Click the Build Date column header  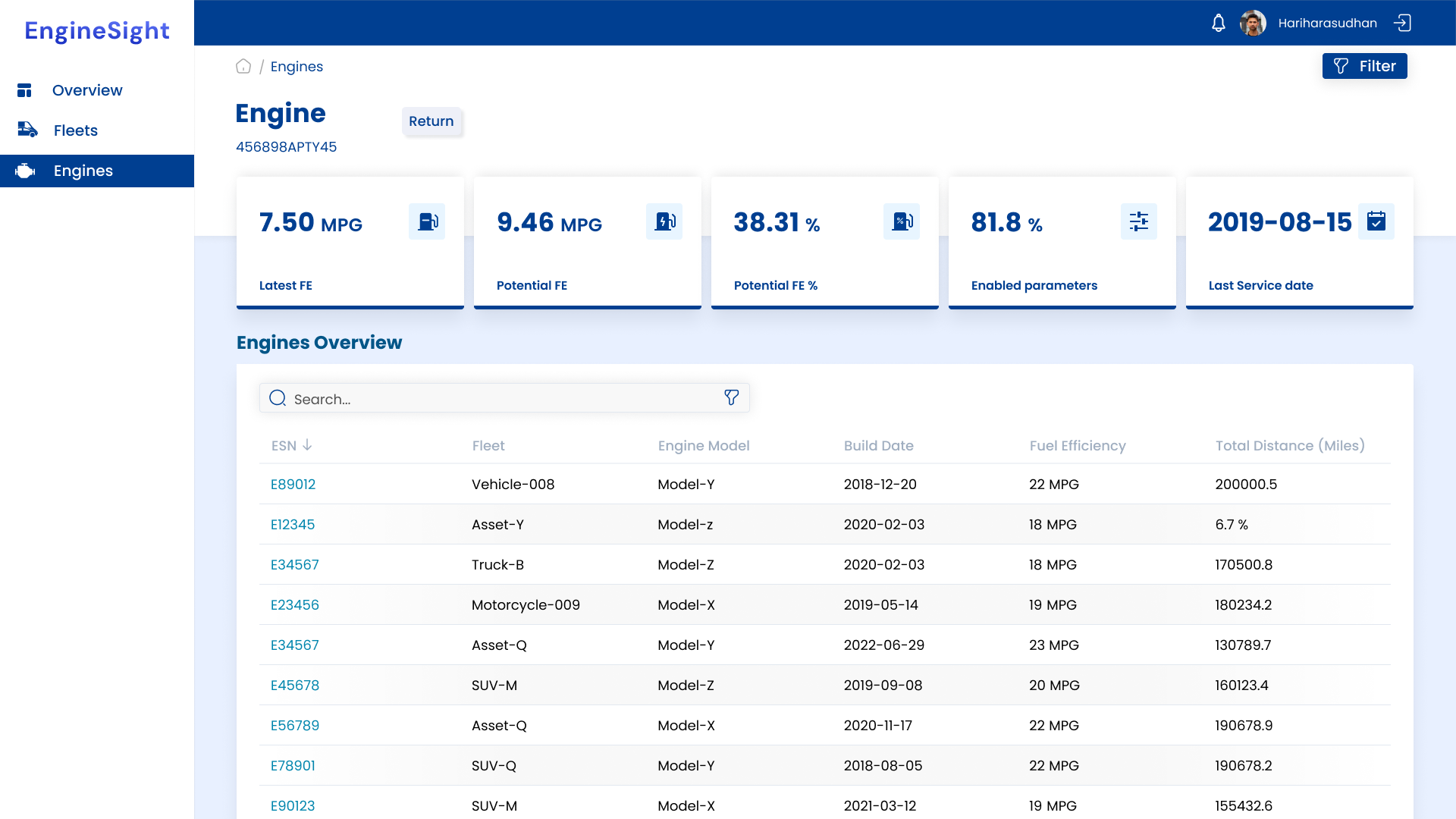click(878, 446)
